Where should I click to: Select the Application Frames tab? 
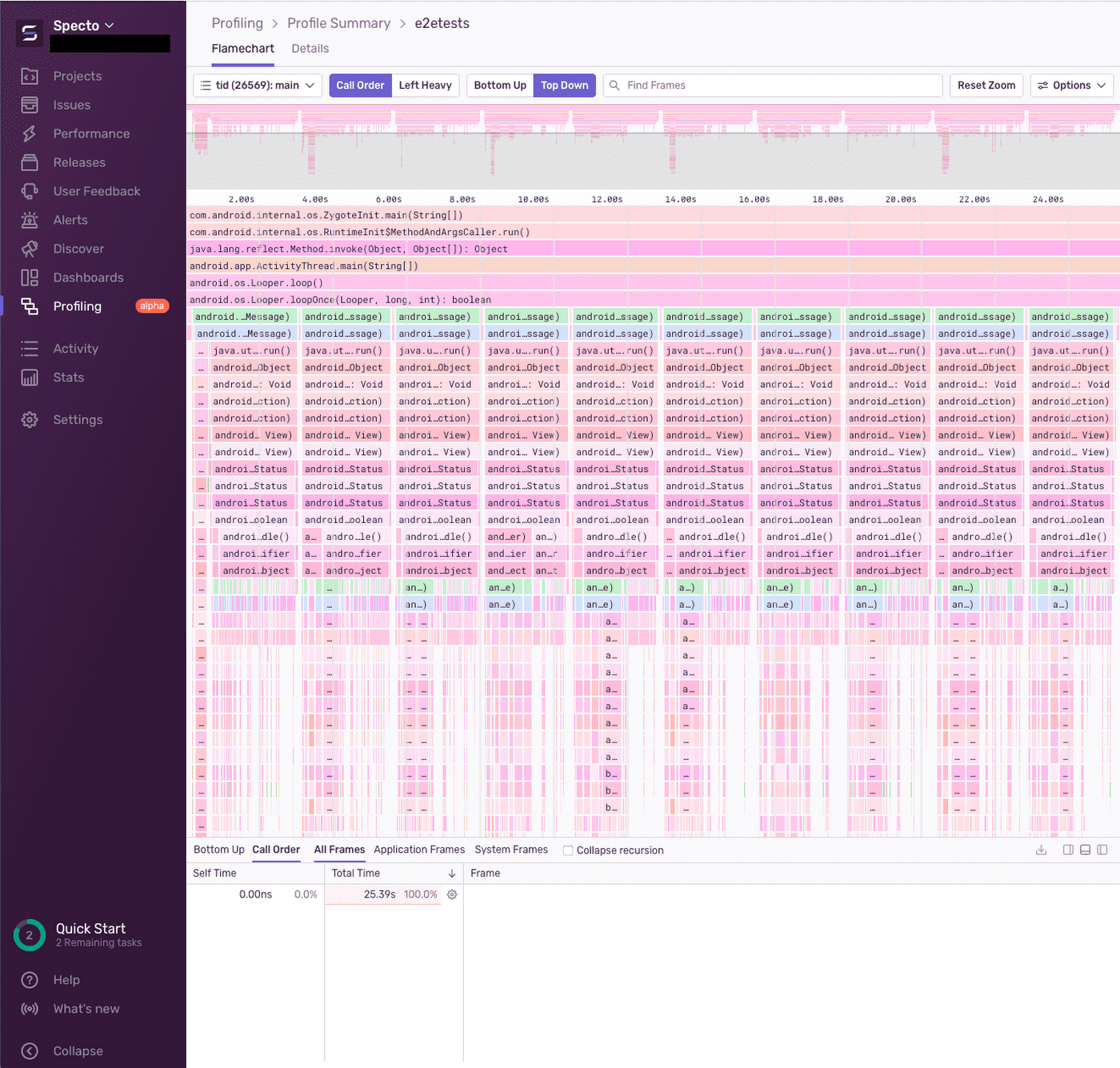click(x=418, y=850)
